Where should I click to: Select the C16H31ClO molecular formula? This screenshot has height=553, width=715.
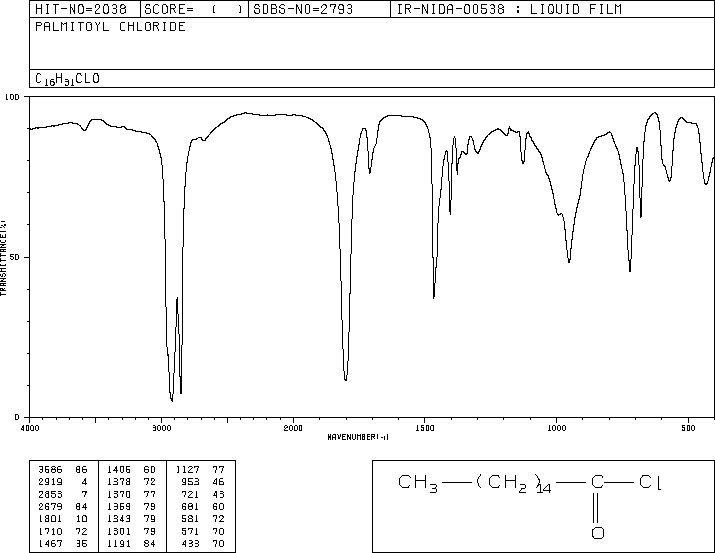[67, 79]
